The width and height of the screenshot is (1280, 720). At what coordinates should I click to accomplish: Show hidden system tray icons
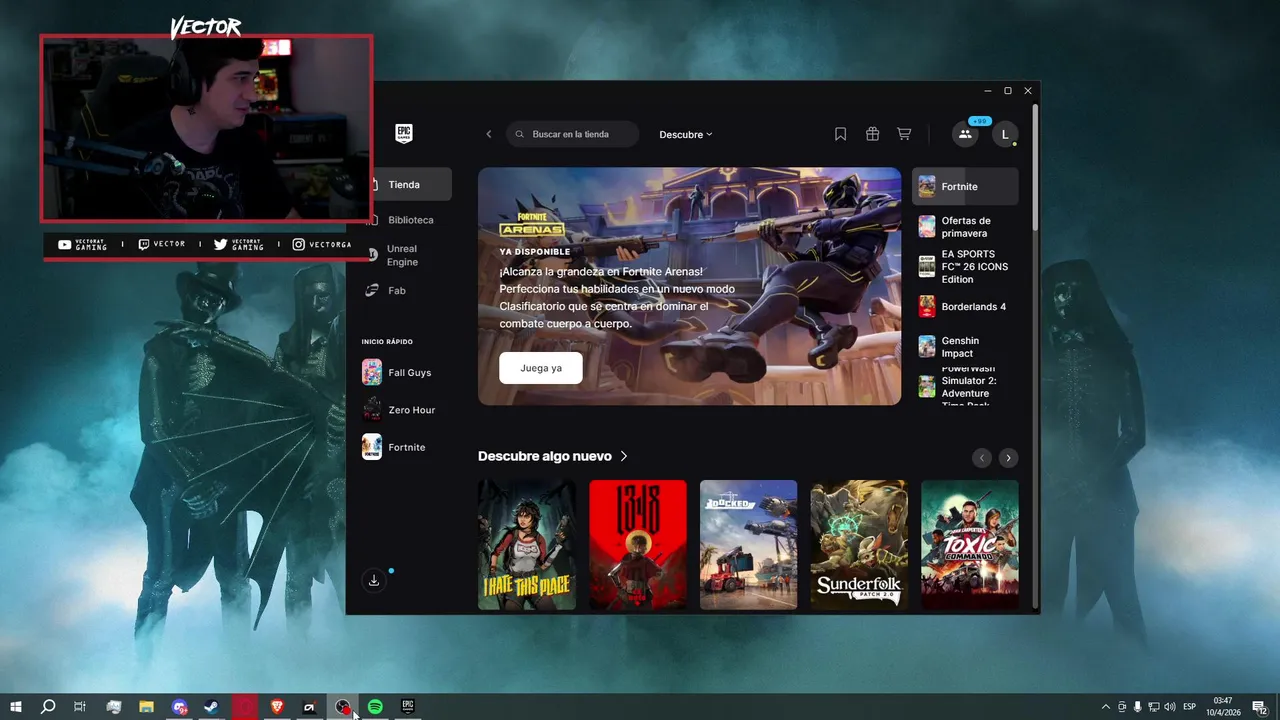[1105, 707]
